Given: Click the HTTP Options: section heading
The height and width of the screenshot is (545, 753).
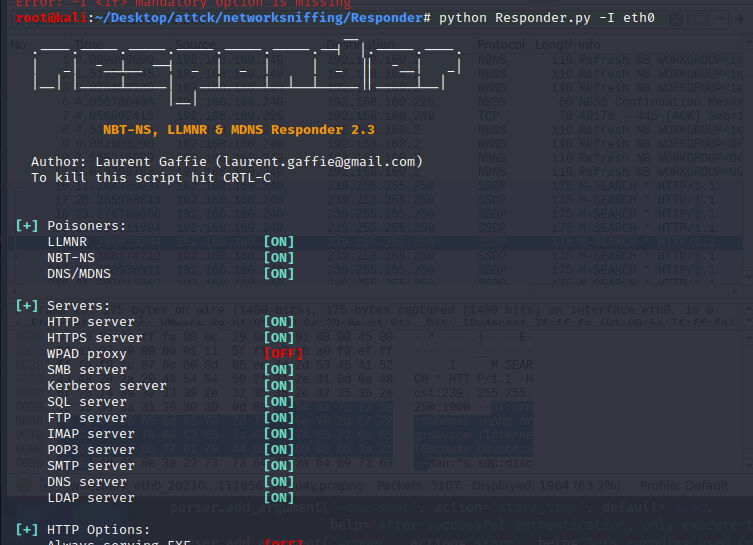Looking at the screenshot, I should point(98,530).
